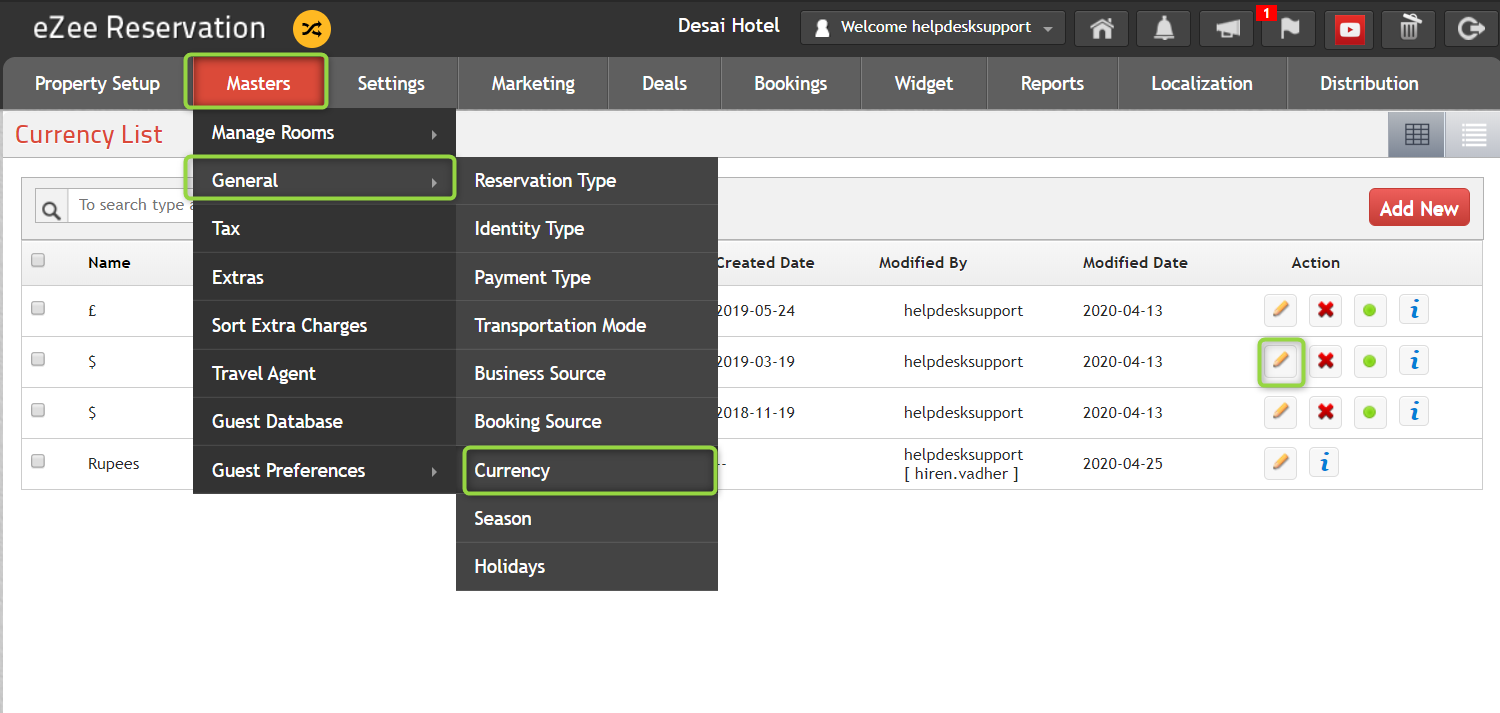Open the Masters menu tab
Viewport: 1500px width, 713px height.
pyautogui.click(x=257, y=83)
